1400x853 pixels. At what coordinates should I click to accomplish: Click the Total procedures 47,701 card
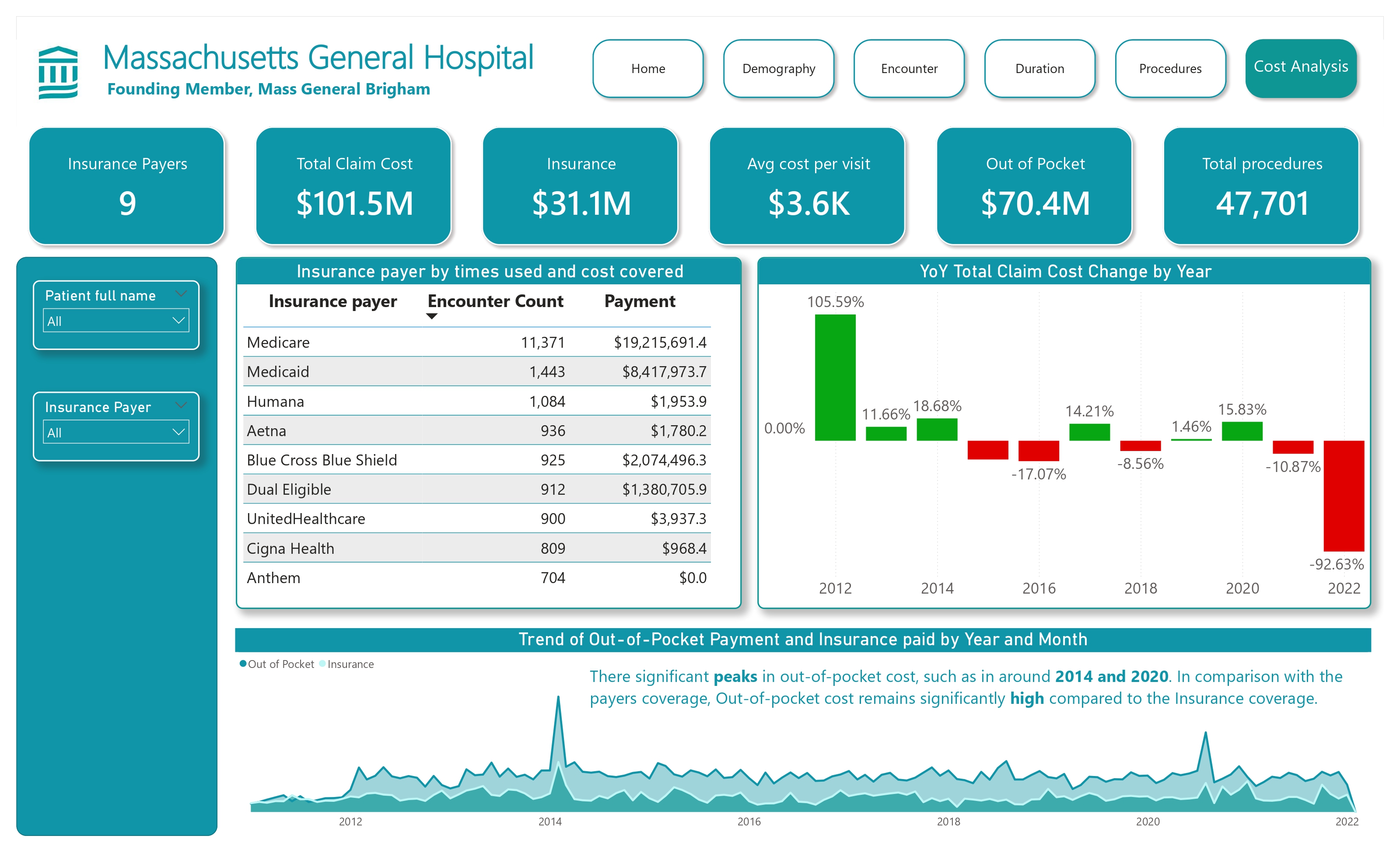[x=1261, y=186]
